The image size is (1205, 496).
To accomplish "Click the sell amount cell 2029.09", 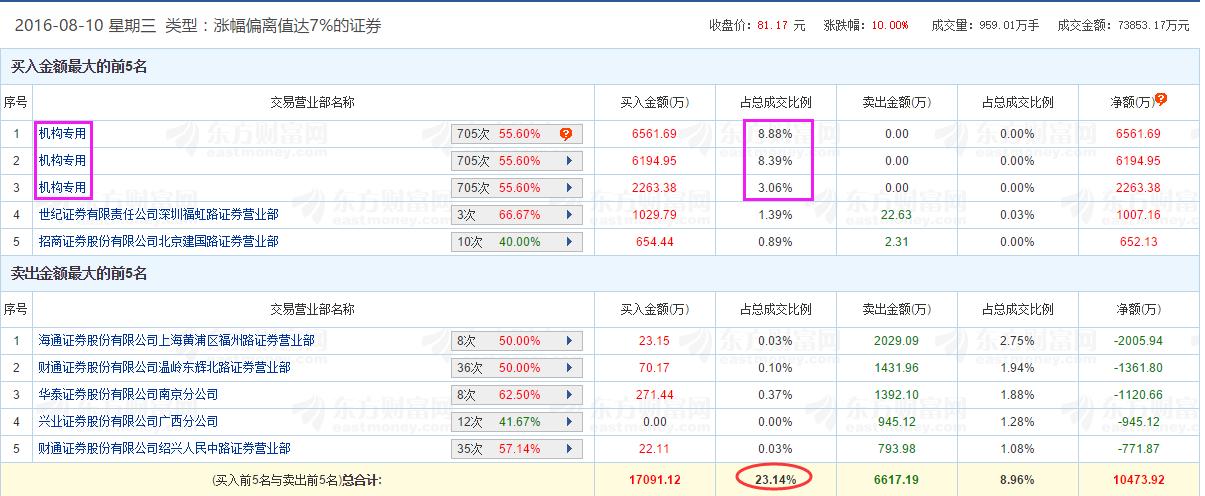I will [x=896, y=340].
